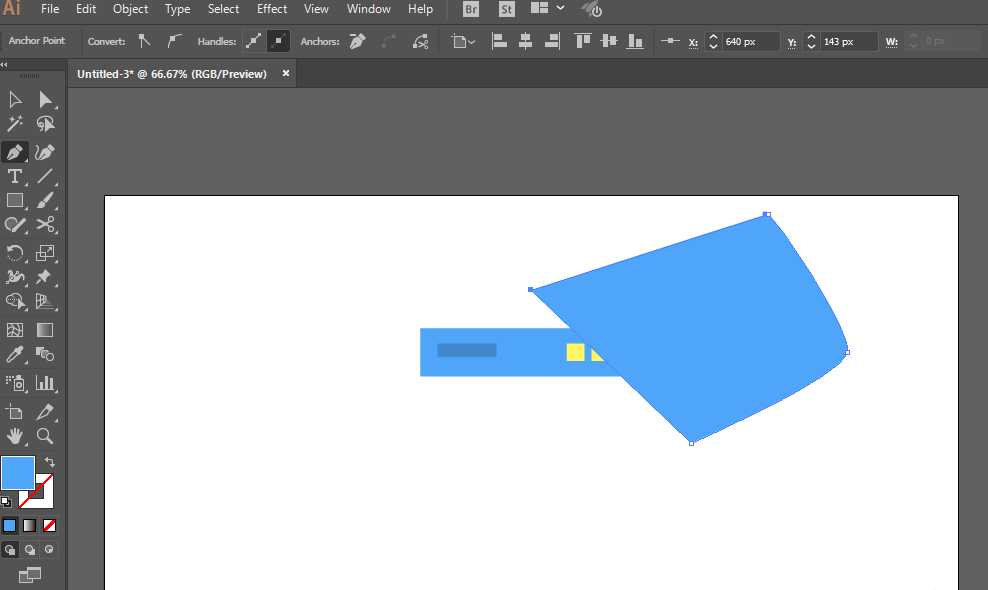Screen dimensions: 988x590
Task: Click the X coordinate stepper arrows
Action: (x=713, y=42)
